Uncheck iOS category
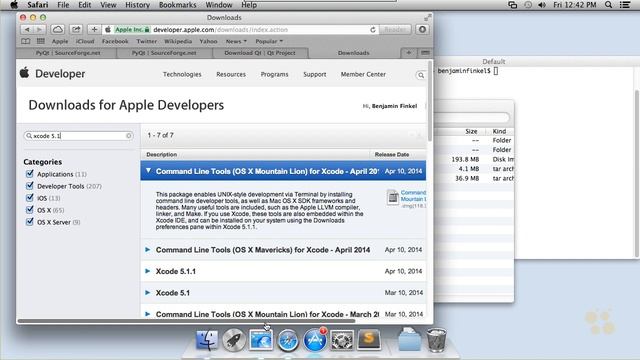The height and width of the screenshot is (360, 640). tap(29, 198)
